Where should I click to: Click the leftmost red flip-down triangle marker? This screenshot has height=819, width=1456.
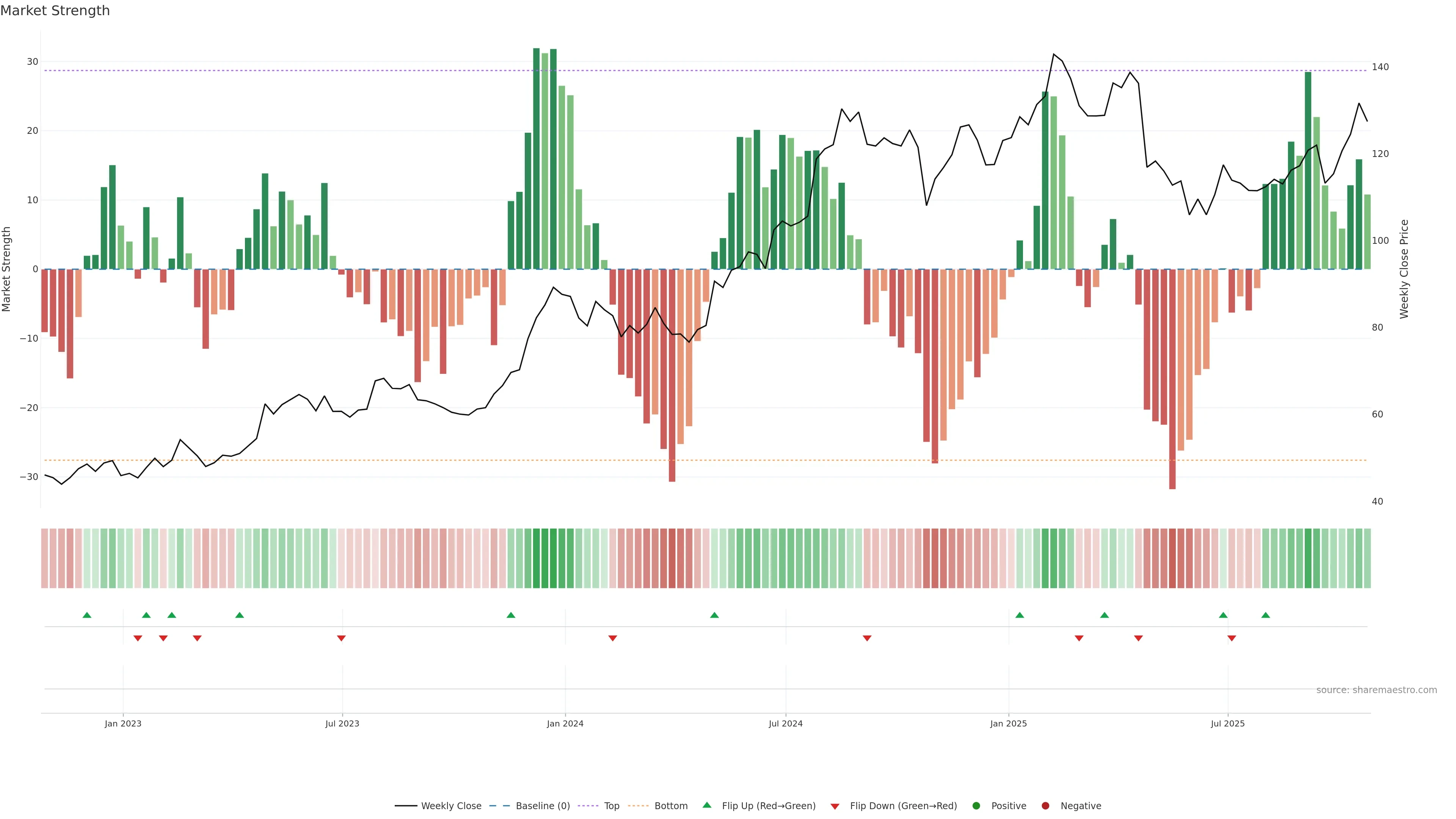click(137, 638)
